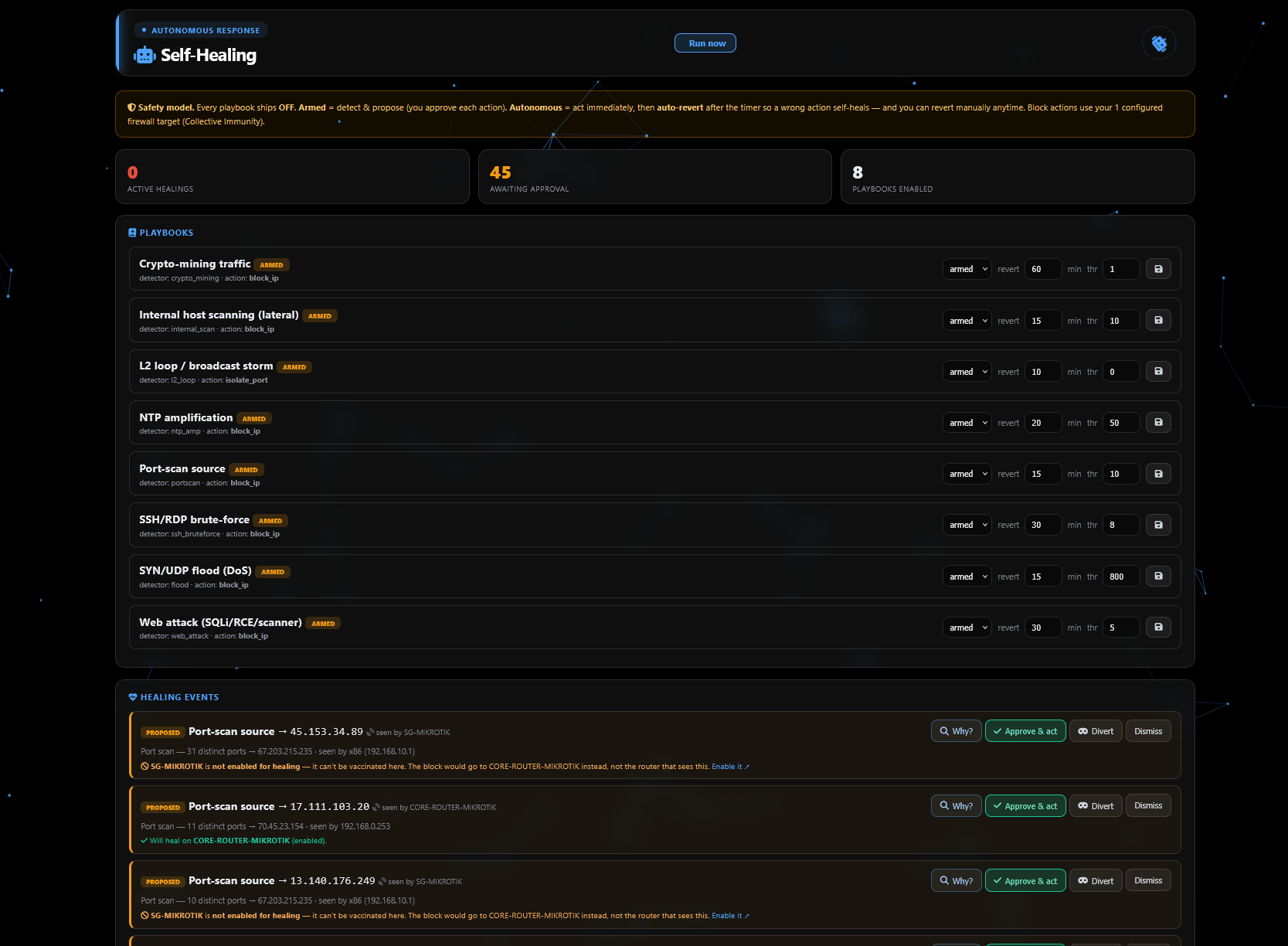Screen dimensions: 1288x946
Task: Open mode dropdown for Crypto-mining traffic
Action: click(967, 269)
